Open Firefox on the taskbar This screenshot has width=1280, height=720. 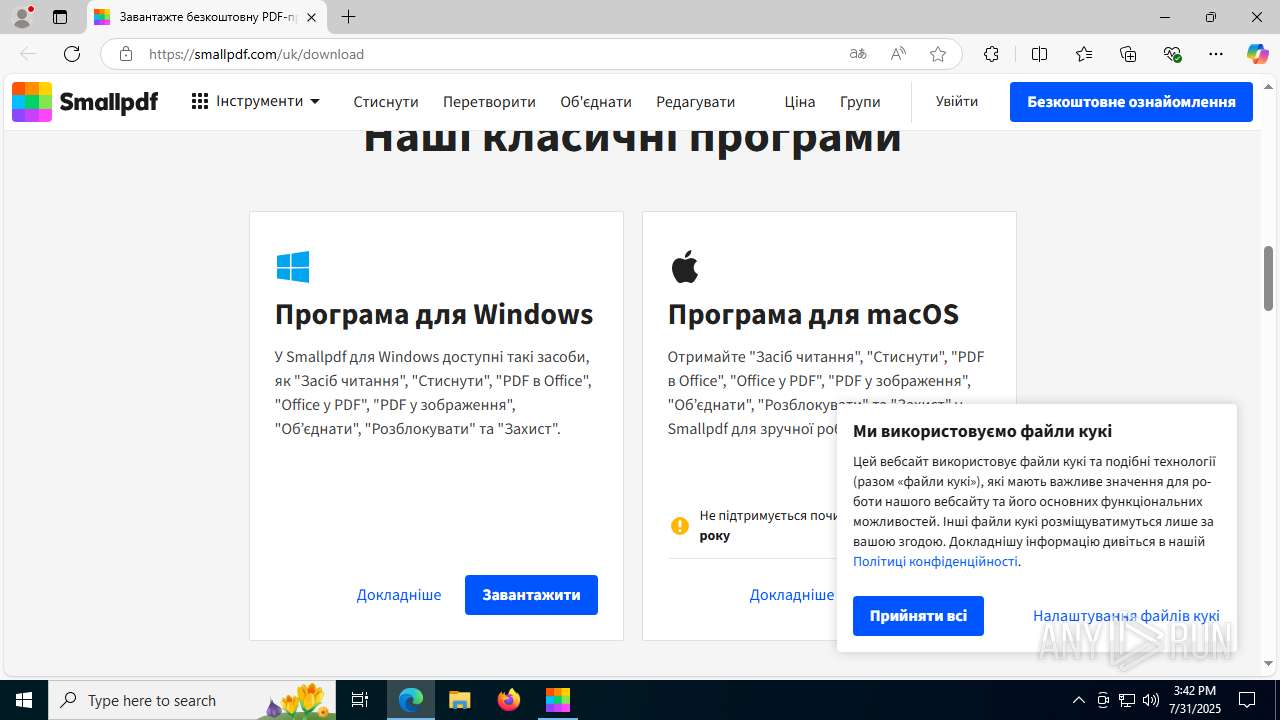[x=508, y=700]
